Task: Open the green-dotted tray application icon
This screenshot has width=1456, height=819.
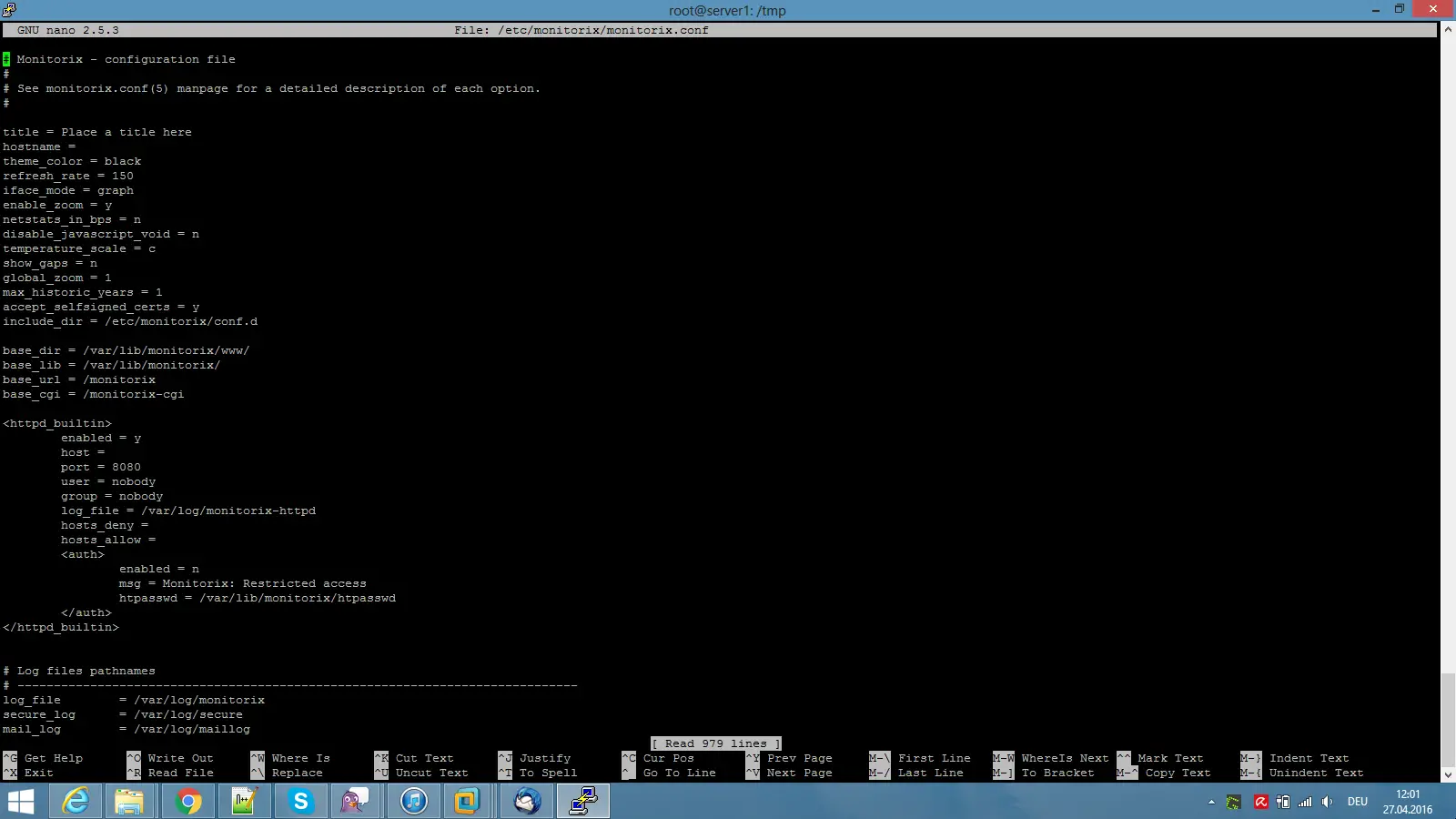Action: pos(1234,802)
